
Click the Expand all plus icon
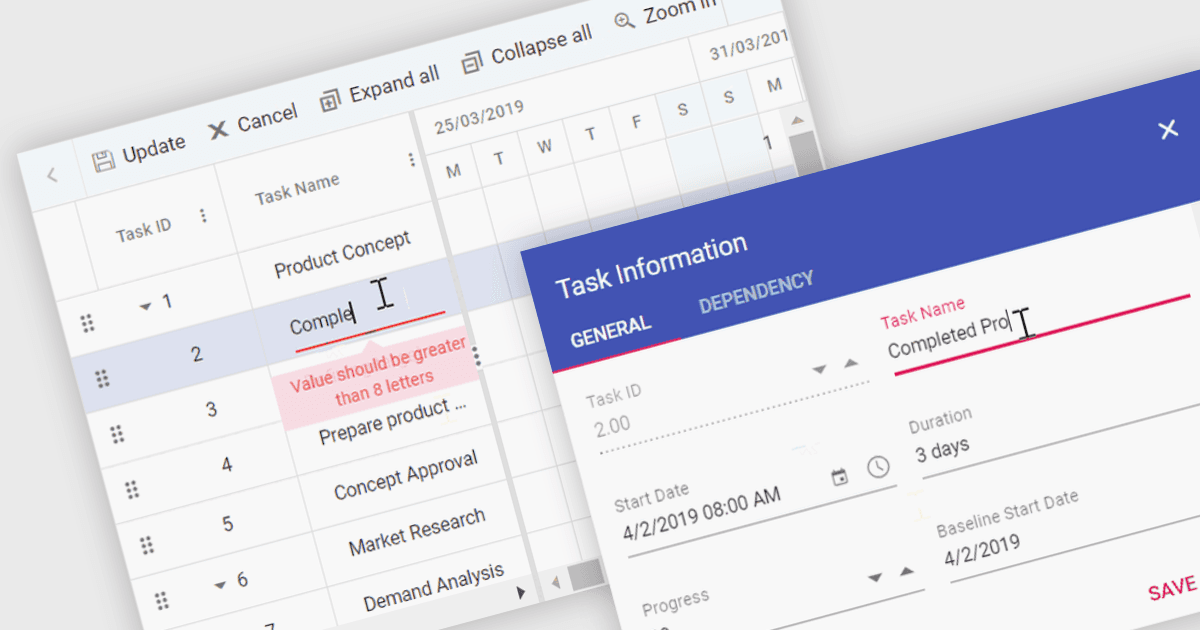pyautogui.click(x=330, y=100)
